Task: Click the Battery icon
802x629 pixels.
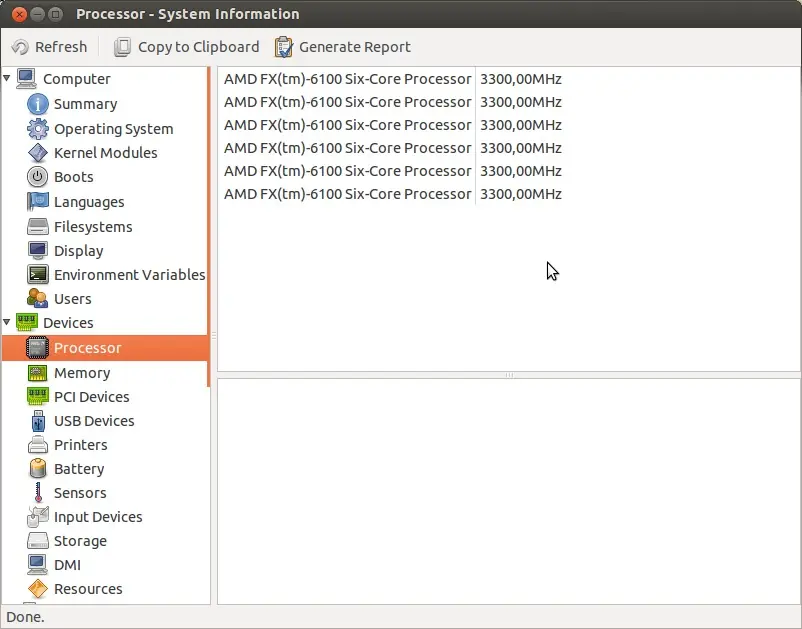Action: [38, 469]
